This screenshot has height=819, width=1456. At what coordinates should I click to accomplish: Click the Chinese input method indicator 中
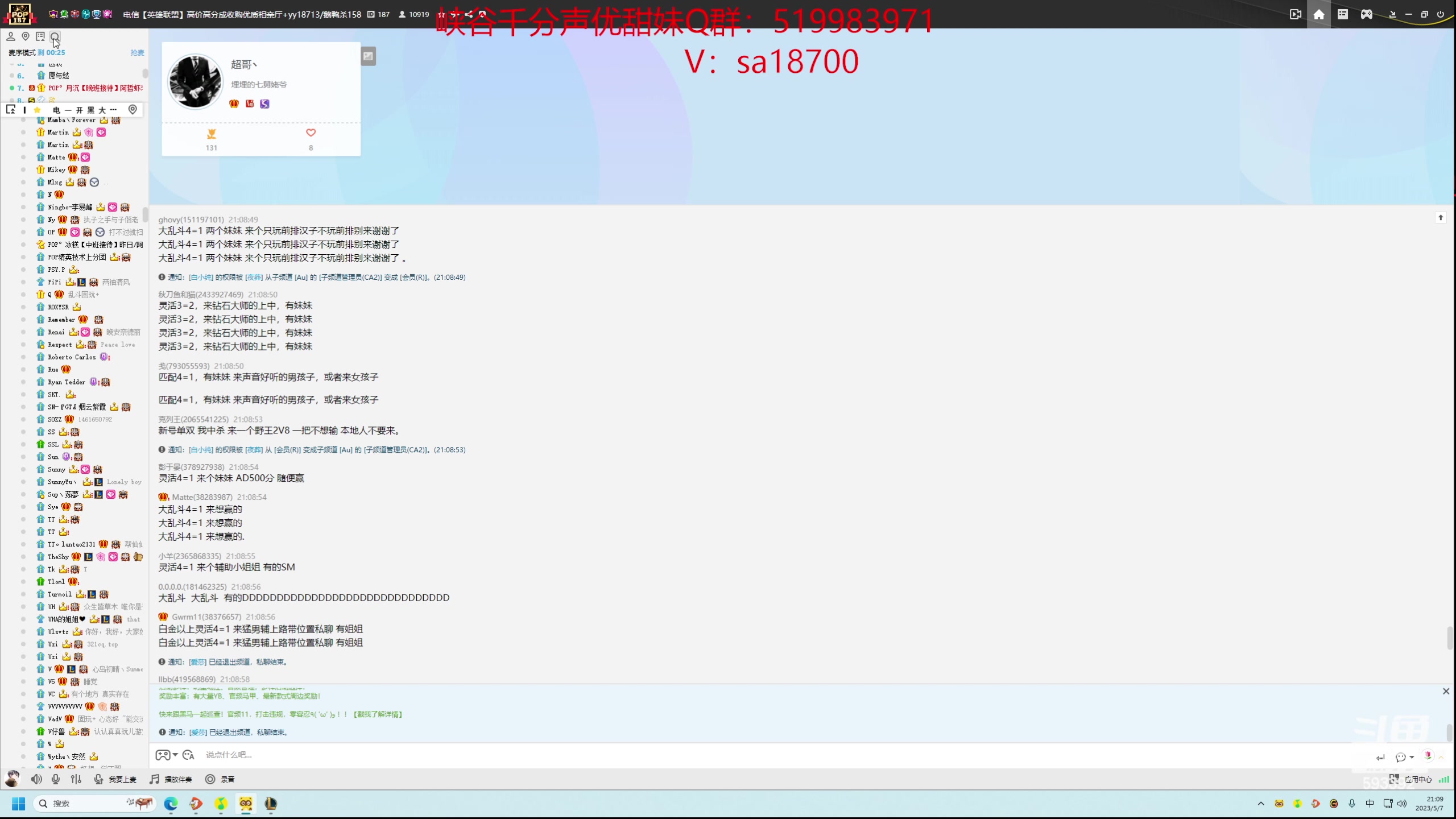click(x=1370, y=804)
